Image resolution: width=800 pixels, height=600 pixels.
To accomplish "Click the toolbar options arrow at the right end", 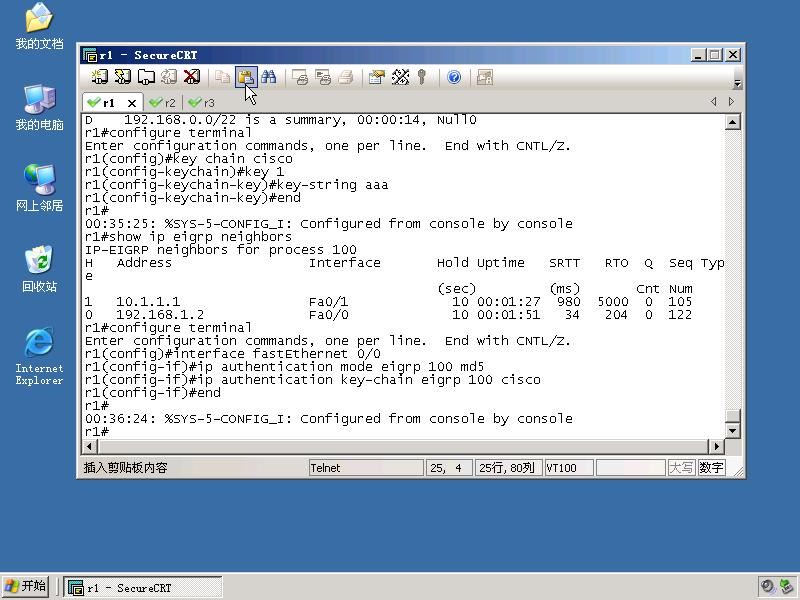I will point(737,83).
